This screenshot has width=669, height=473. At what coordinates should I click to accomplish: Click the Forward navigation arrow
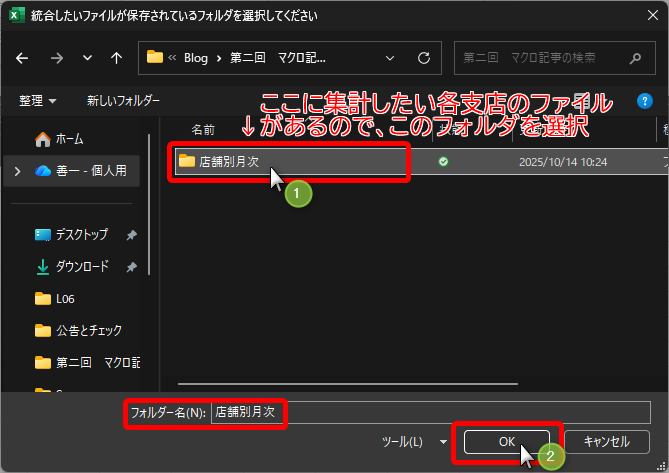57,58
